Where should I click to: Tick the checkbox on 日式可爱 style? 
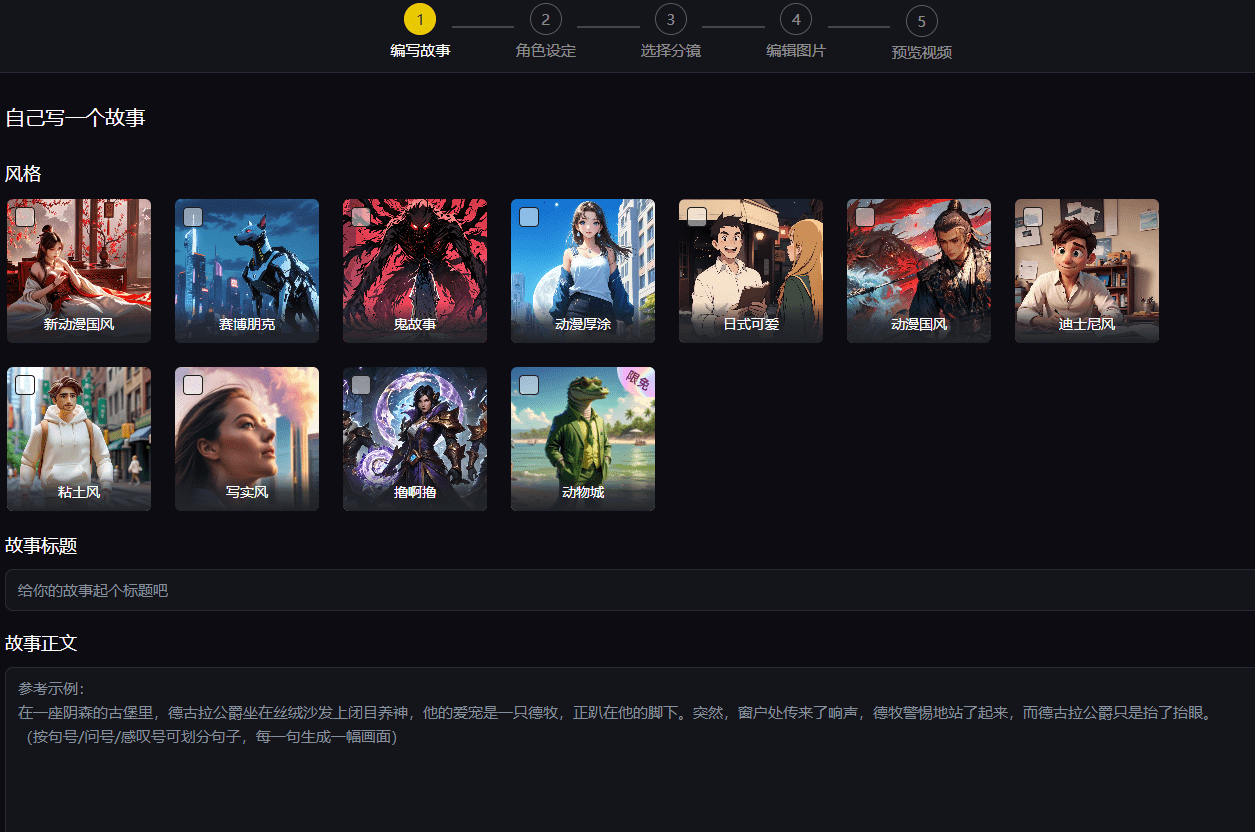coord(697,217)
